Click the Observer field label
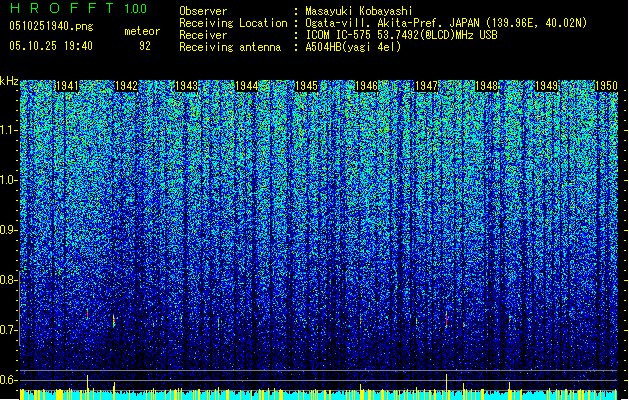This screenshot has width=629, height=400. (x=203, y=11)
